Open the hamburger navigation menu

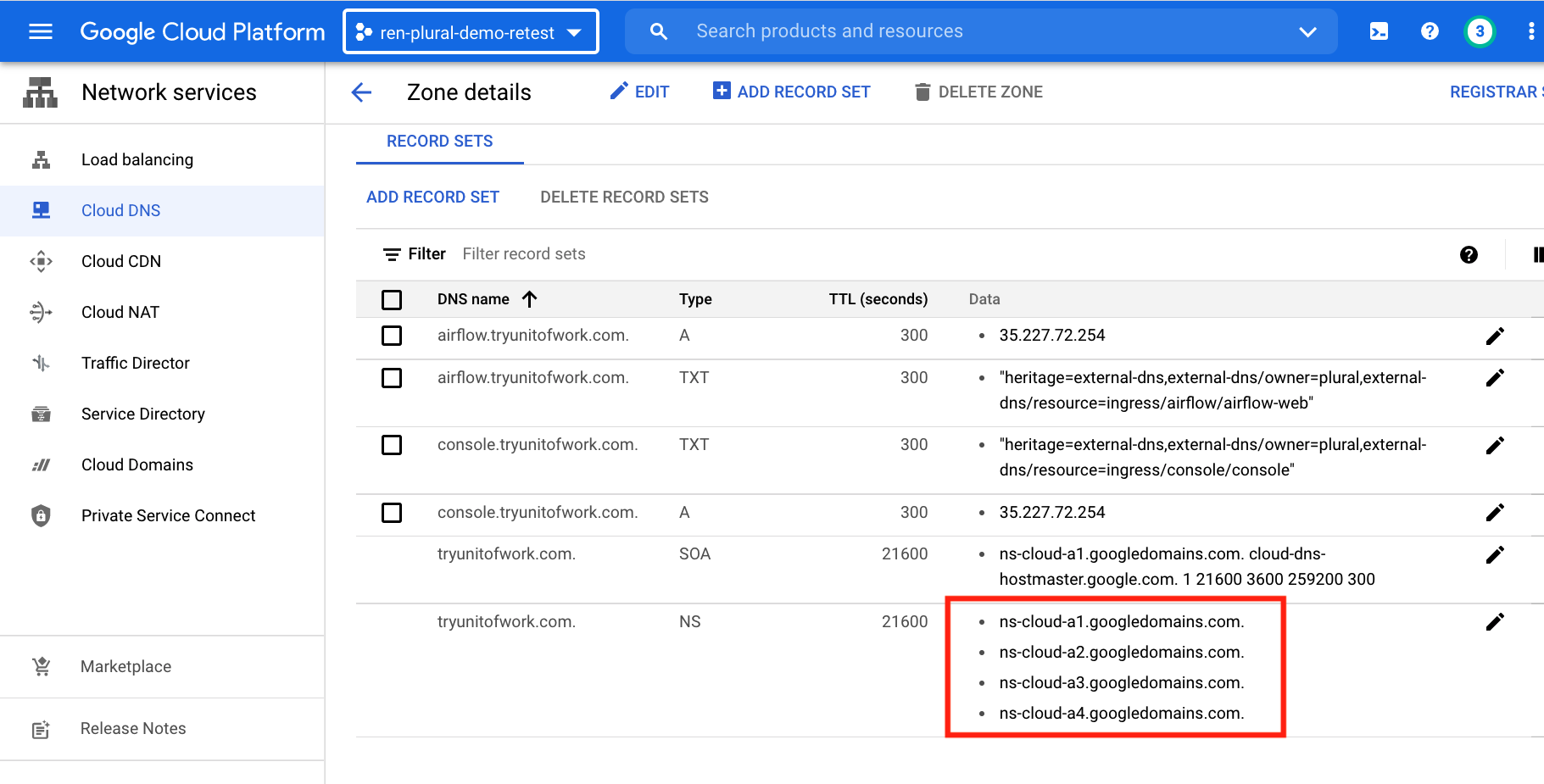click(41, 31)
